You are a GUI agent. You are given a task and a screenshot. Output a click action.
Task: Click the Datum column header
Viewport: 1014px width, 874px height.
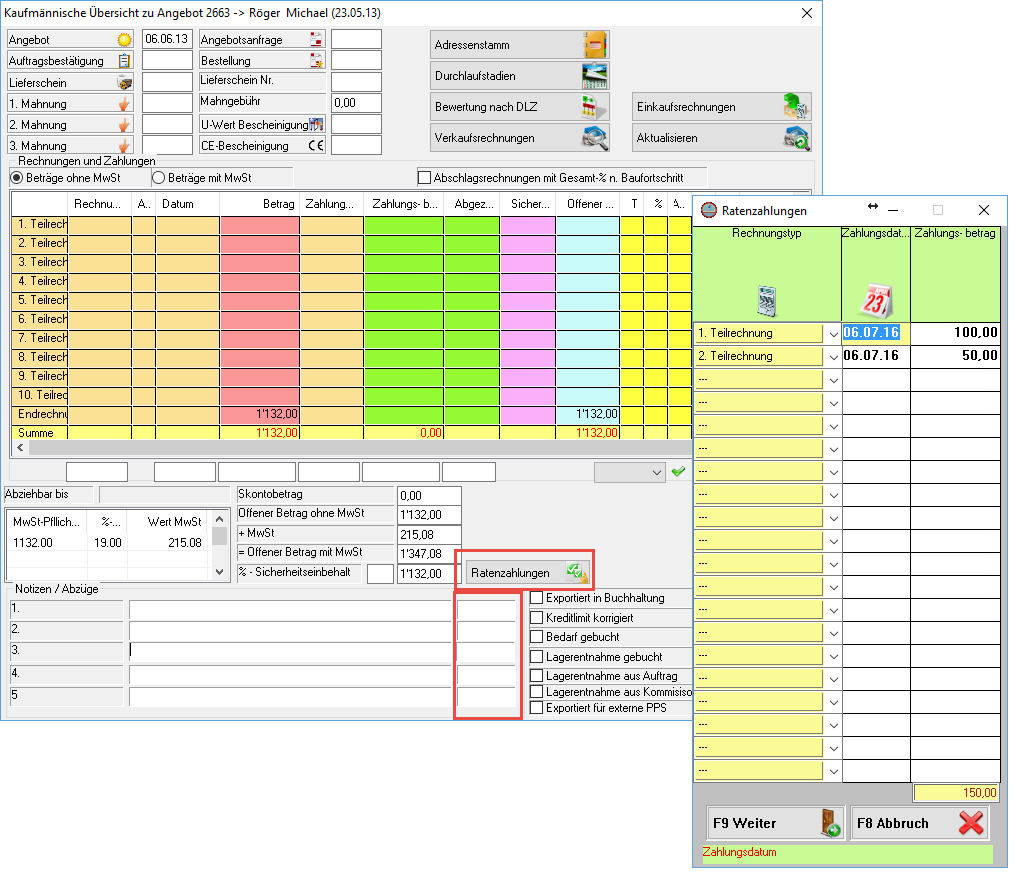tap(187, 204)
